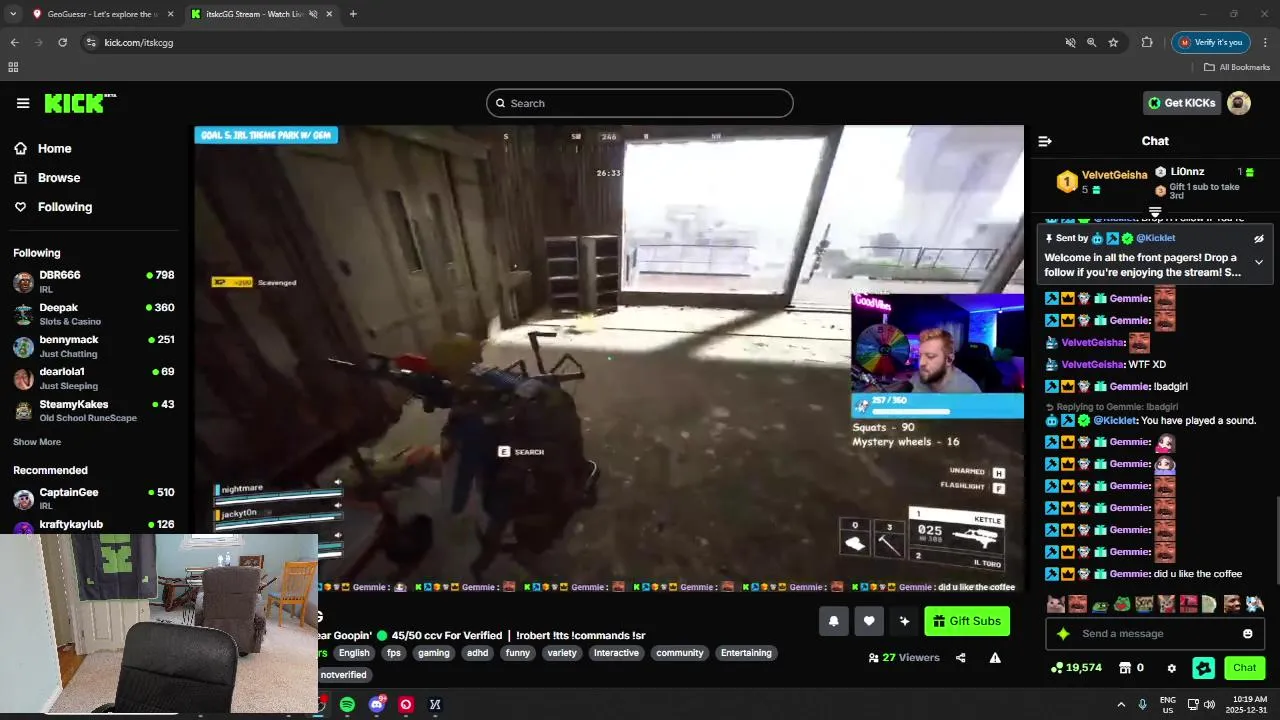Report the stream via warning icon

(x=995, y=657)
